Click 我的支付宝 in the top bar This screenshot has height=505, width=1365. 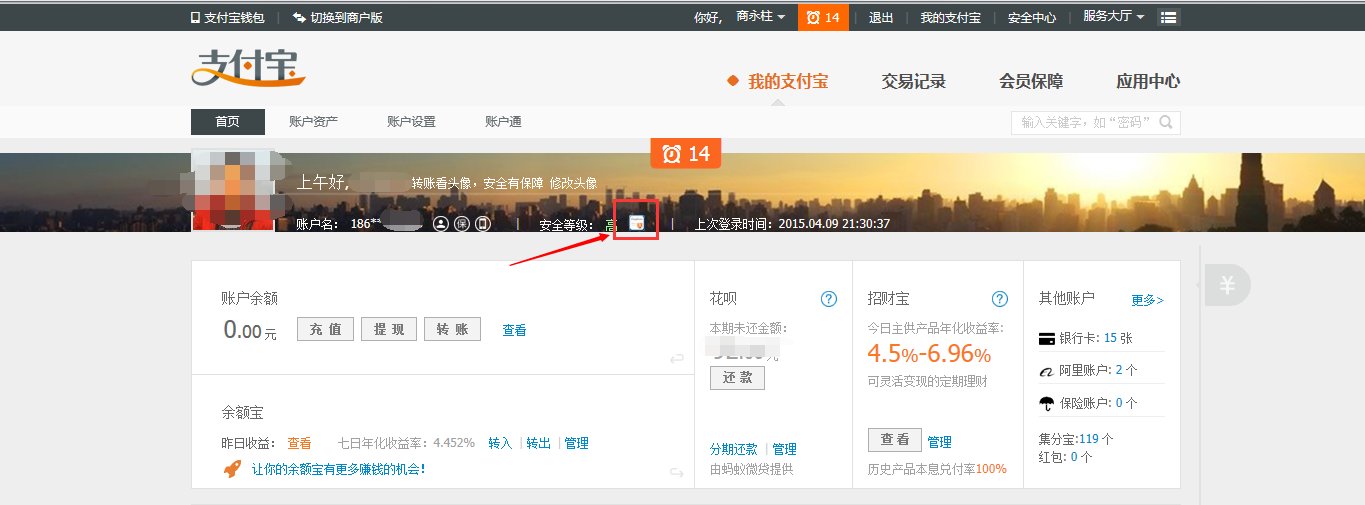click(x=950, y=17)
